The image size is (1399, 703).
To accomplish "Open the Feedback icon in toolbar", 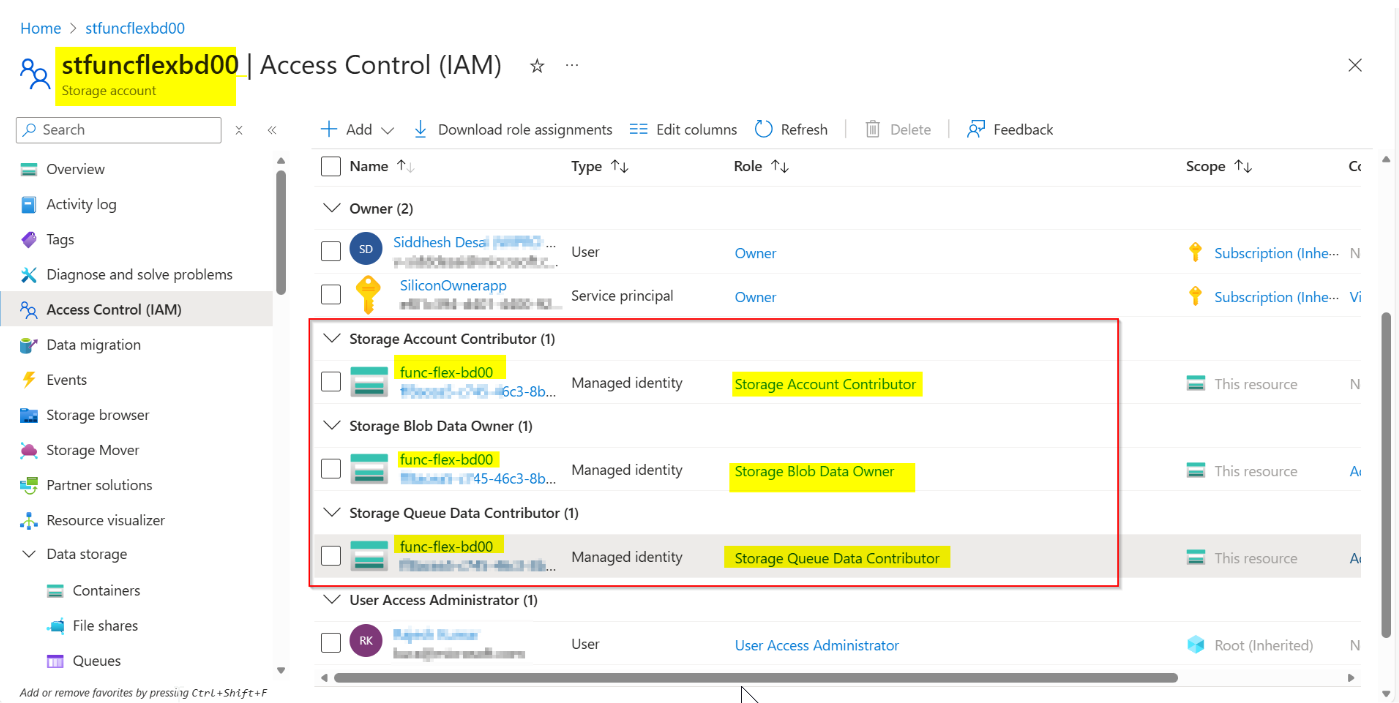I will 976,129.
